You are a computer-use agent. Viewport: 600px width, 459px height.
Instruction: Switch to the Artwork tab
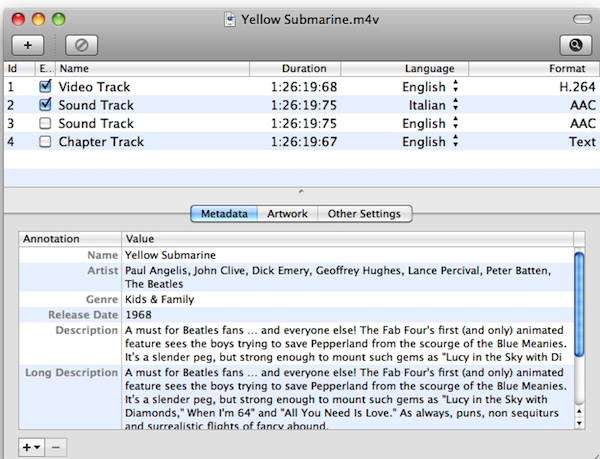pyautogui.click(x=287, y=214)
